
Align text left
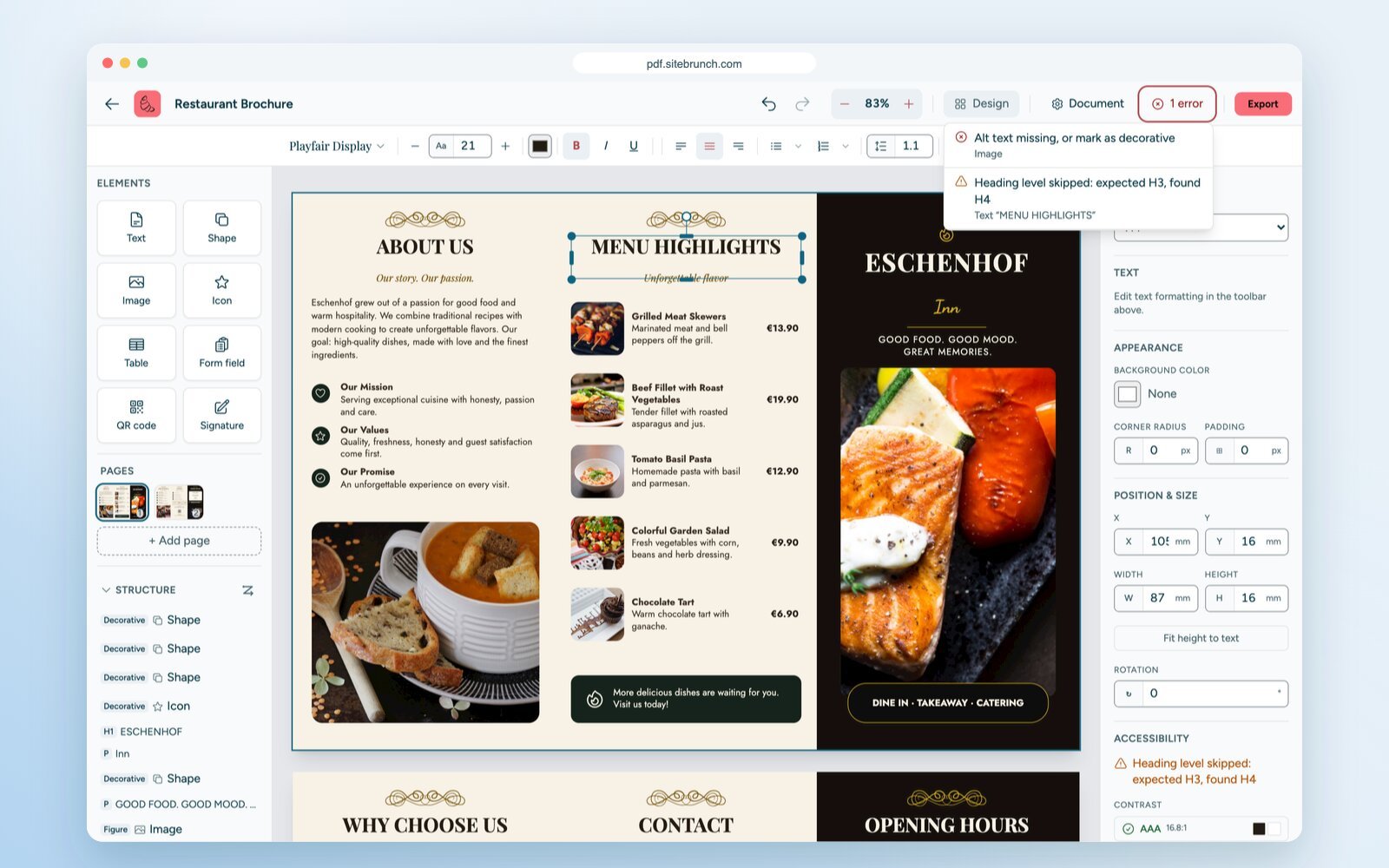tap(681, 146)
